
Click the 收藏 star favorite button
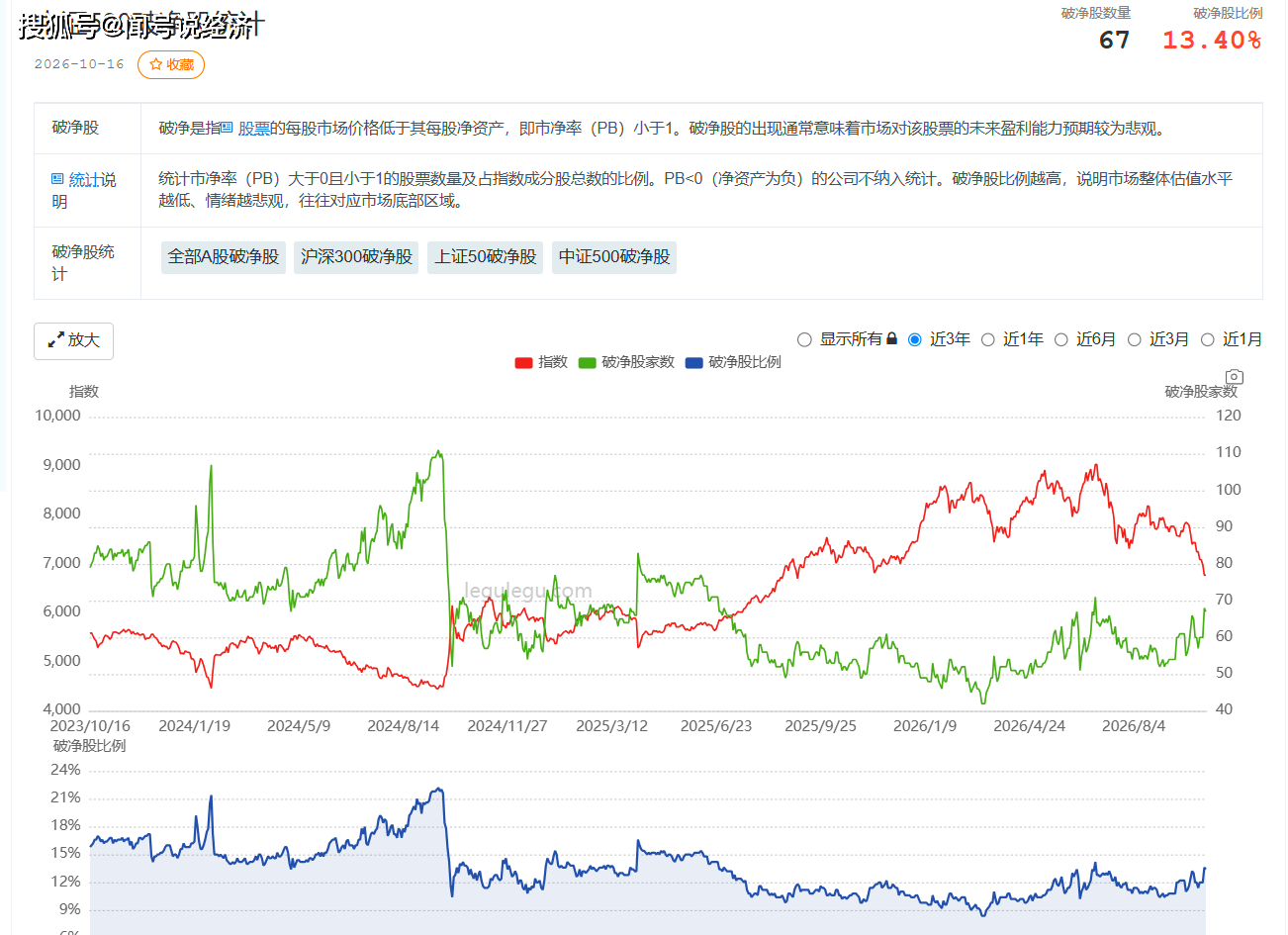171,64
